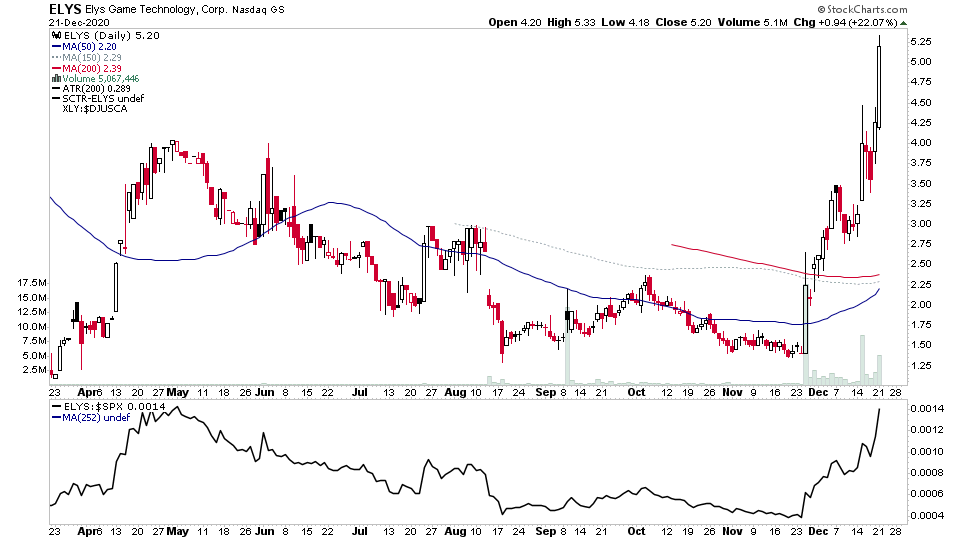Click the tall volume bar in September

click(568, 347)
